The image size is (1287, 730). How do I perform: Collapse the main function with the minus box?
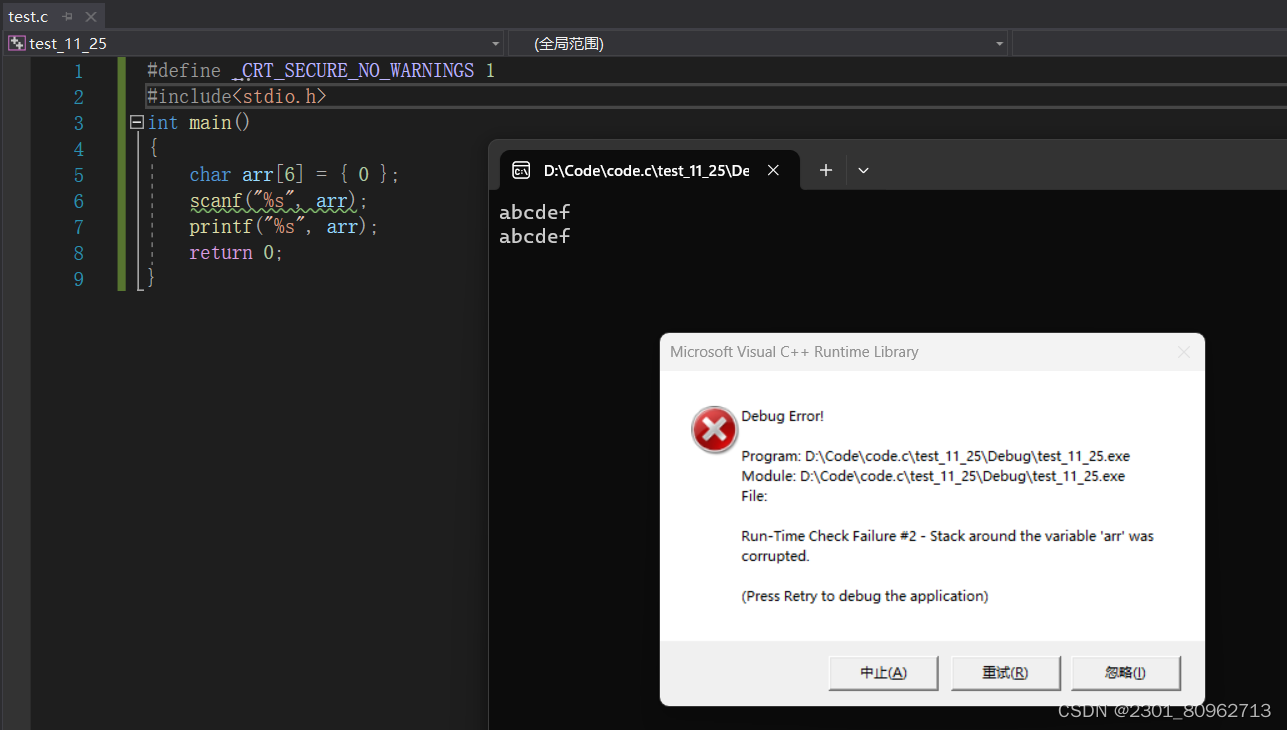[x=136, y=122]
